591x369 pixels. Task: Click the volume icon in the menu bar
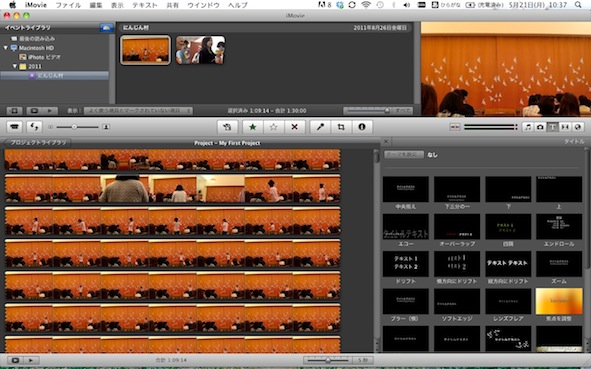407,5
